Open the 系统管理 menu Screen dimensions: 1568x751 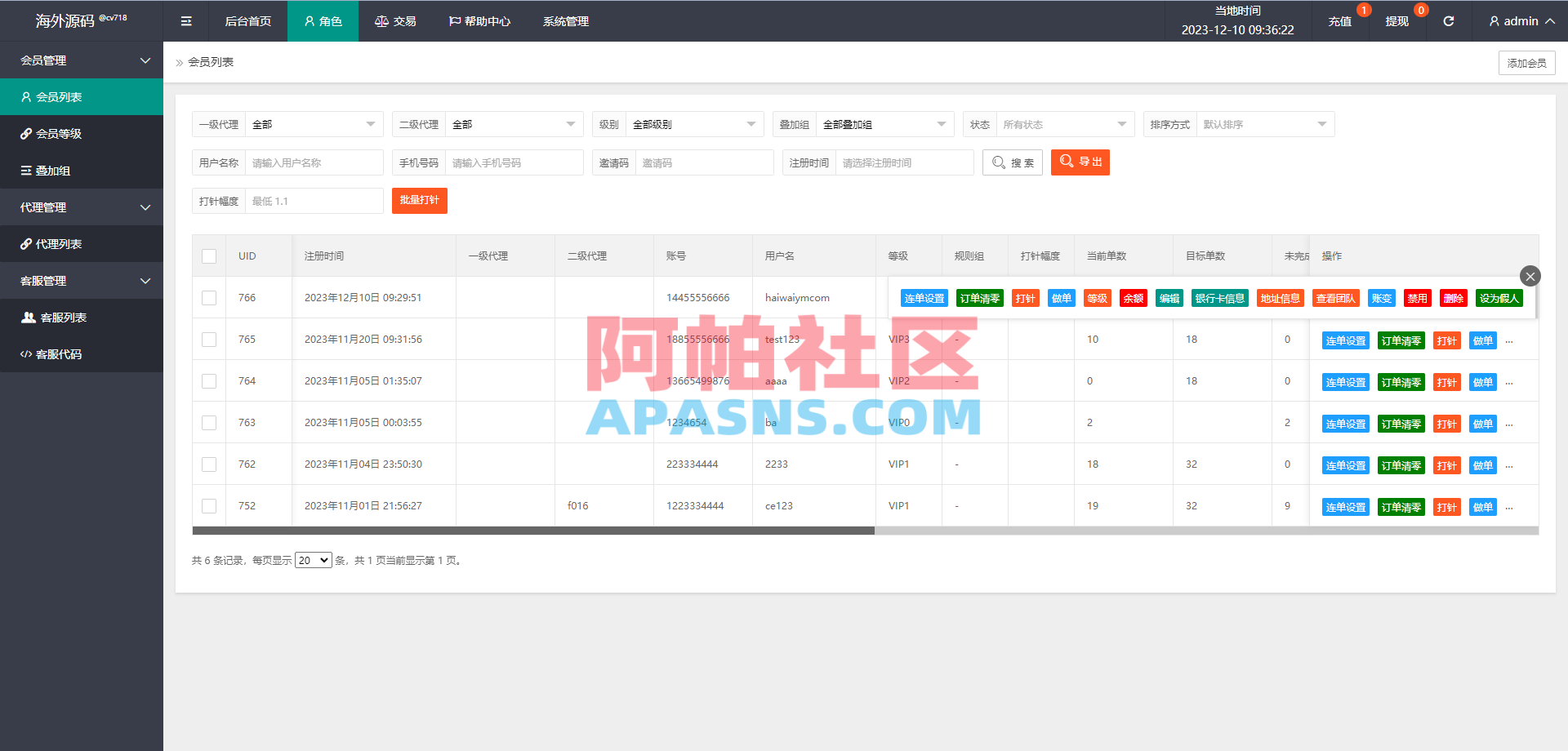point(565,20)
